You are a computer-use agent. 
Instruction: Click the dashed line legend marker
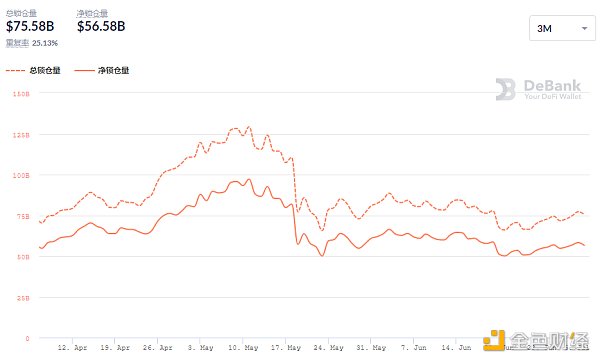pyautogui.click(x=15, y=70)
